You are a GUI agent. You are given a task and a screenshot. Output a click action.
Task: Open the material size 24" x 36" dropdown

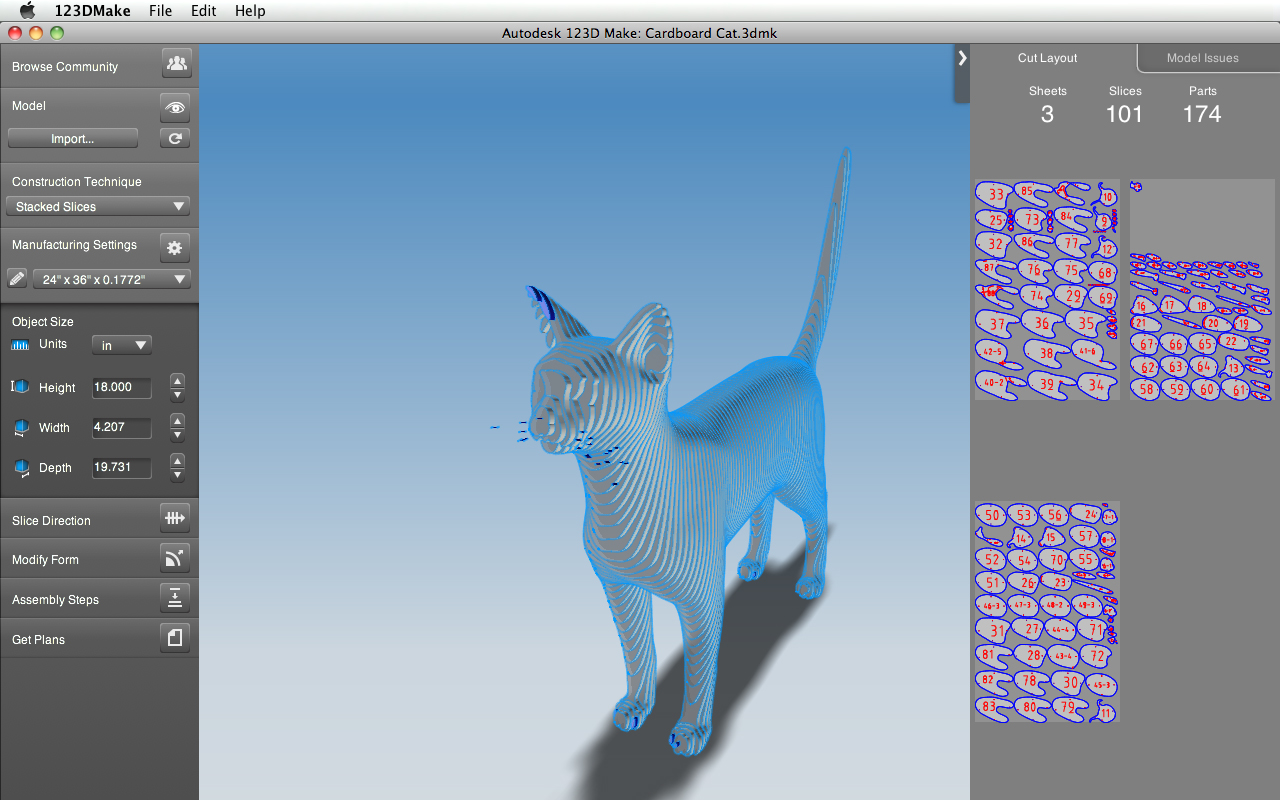112,279
